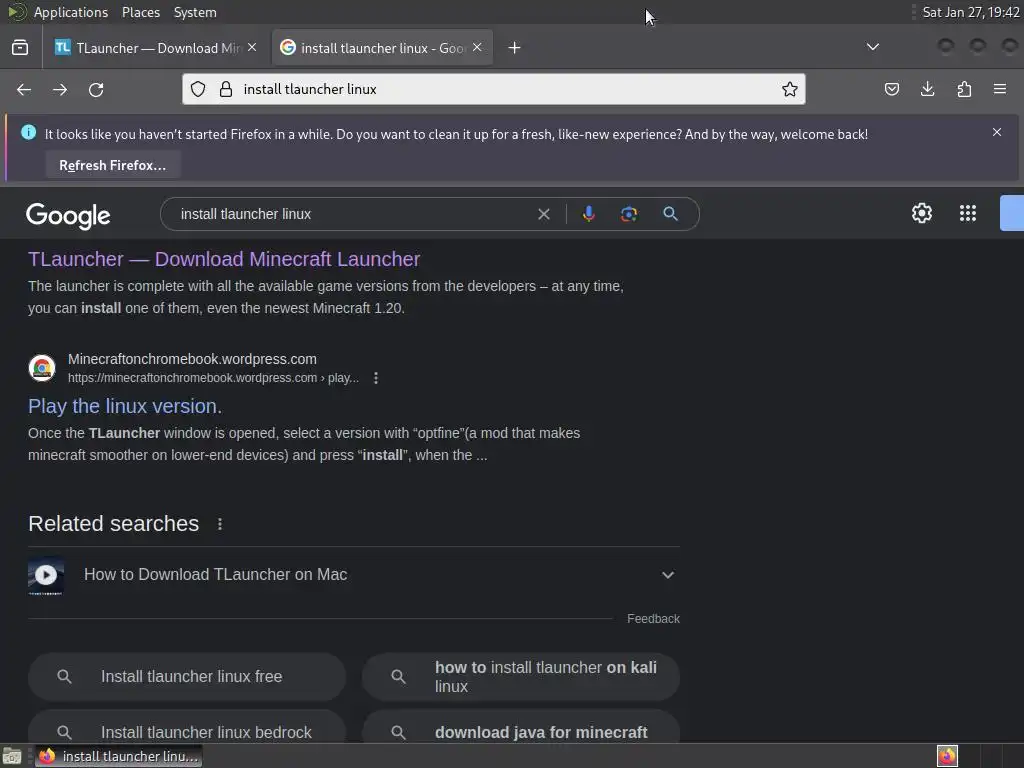
Task: Open tracking protection shield icon
Action: pyautogui.click(x=198, y=89)
